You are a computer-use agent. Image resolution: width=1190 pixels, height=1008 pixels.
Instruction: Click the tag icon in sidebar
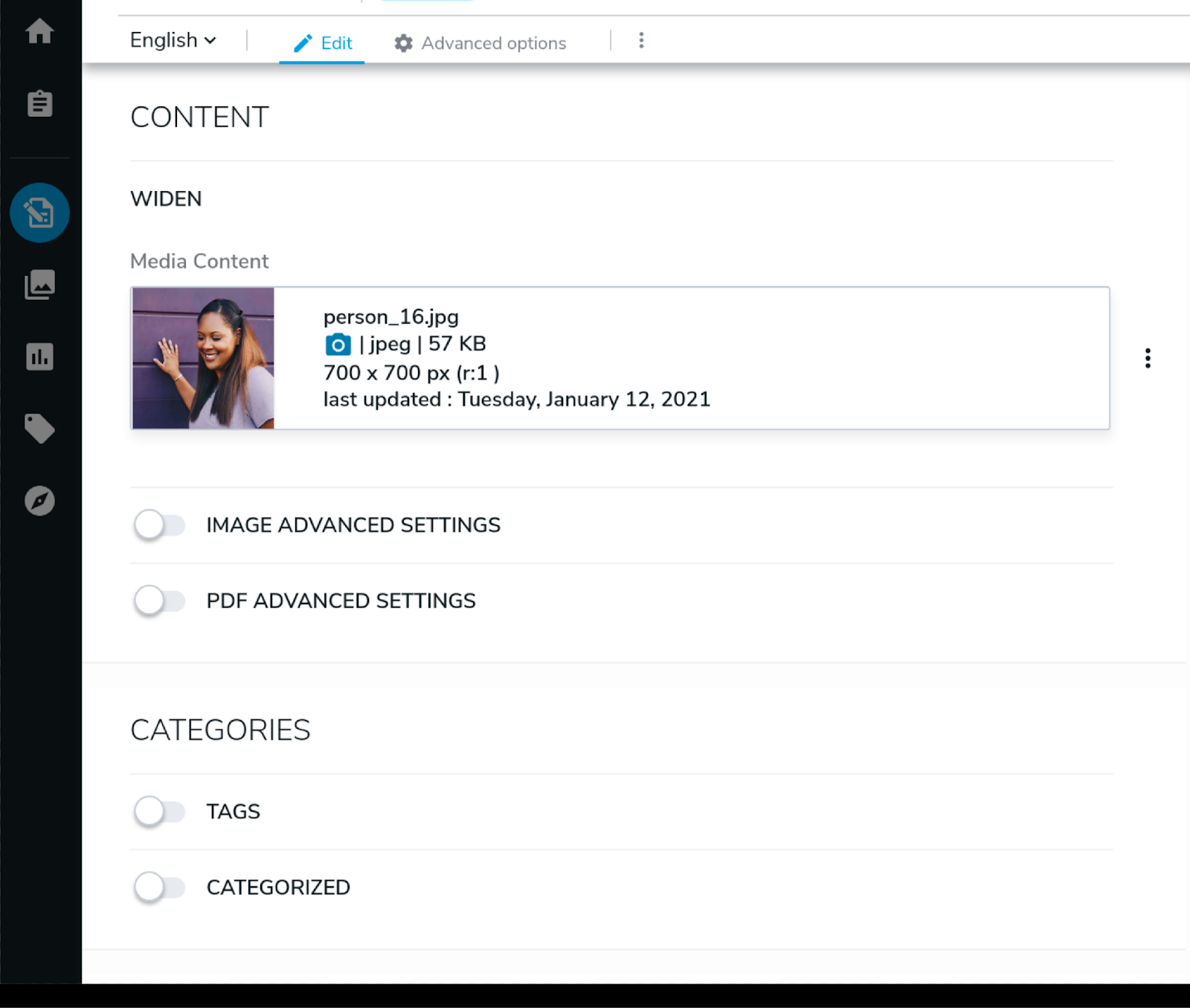39,428
